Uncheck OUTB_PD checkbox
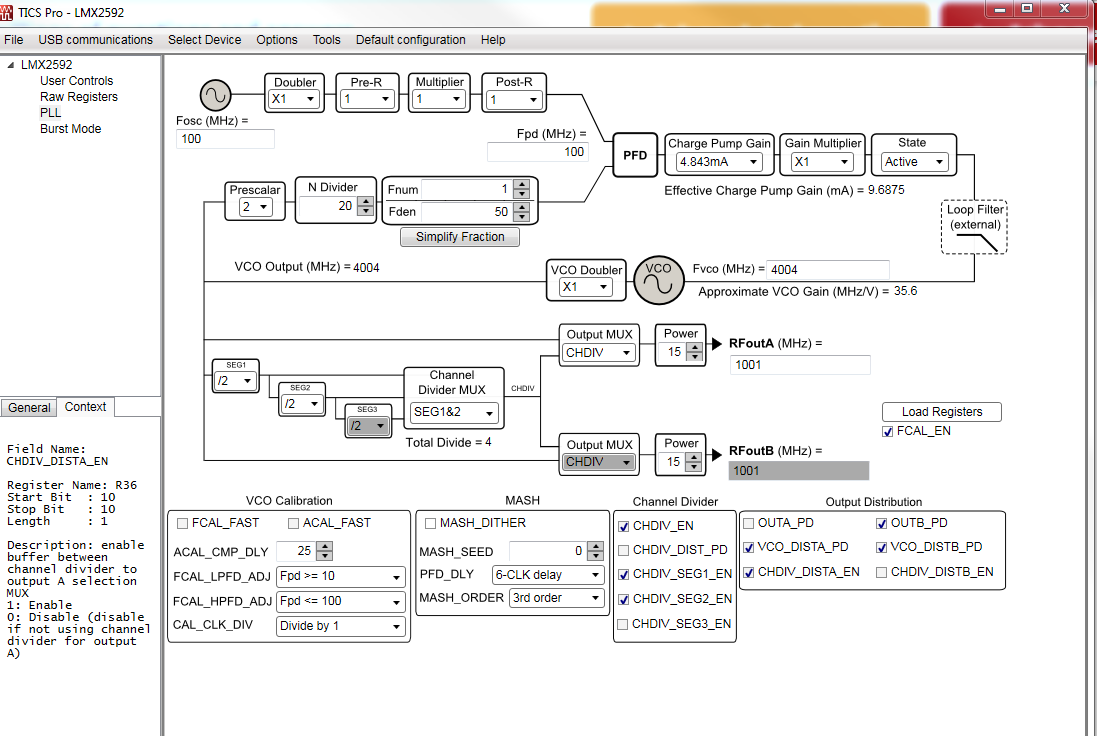 (882, 523)
